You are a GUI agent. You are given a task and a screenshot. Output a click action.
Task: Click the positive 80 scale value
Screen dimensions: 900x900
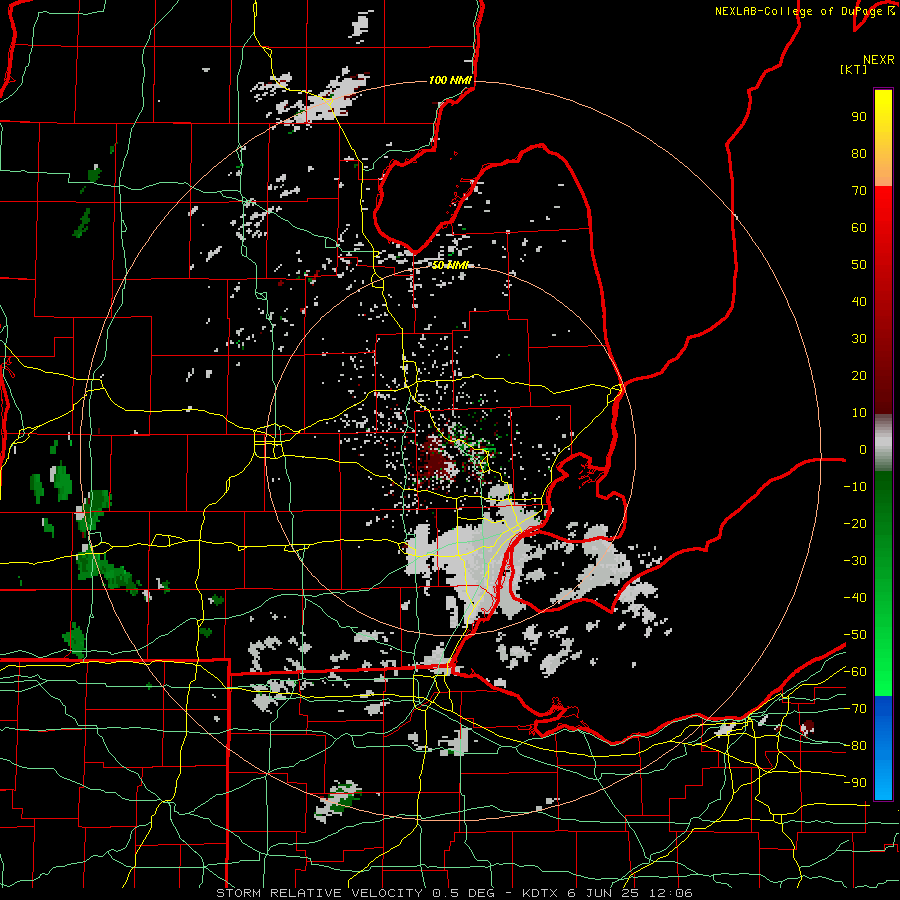tap(859, 153)
